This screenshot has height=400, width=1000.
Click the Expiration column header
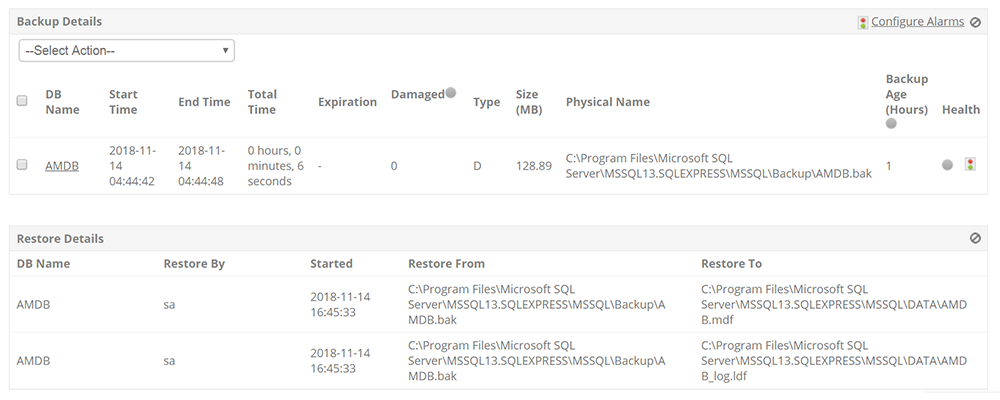click(347, 102)
